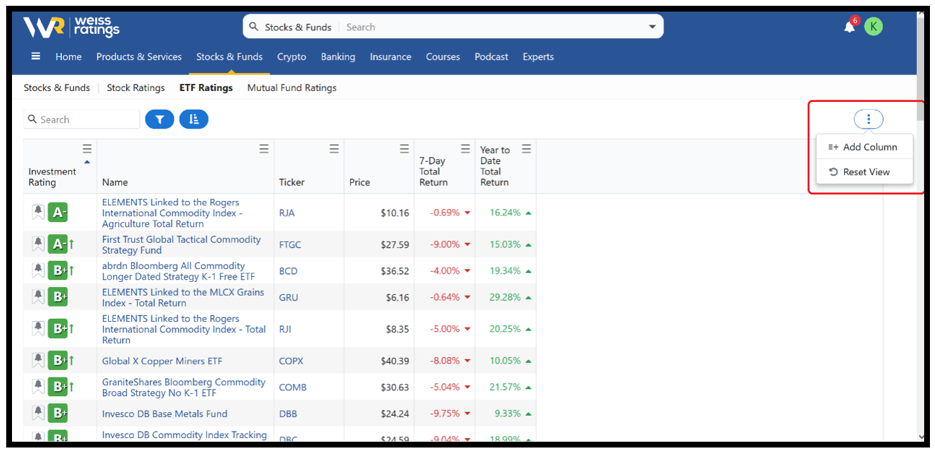The image size is (935, 453).
Task: Open the Podcast nav item
Action: (491, 57)
